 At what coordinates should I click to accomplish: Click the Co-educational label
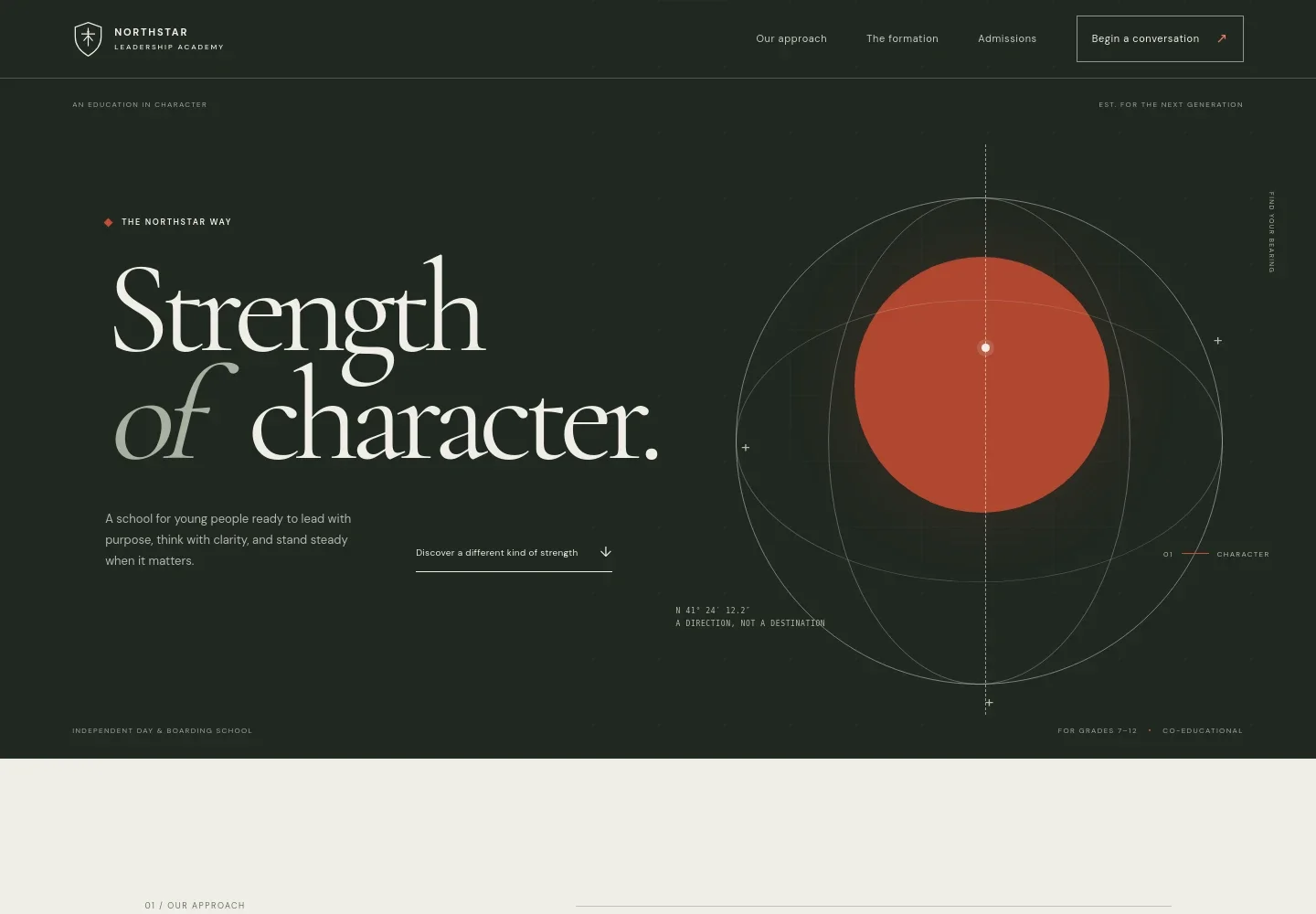[x=1203, y=731]
